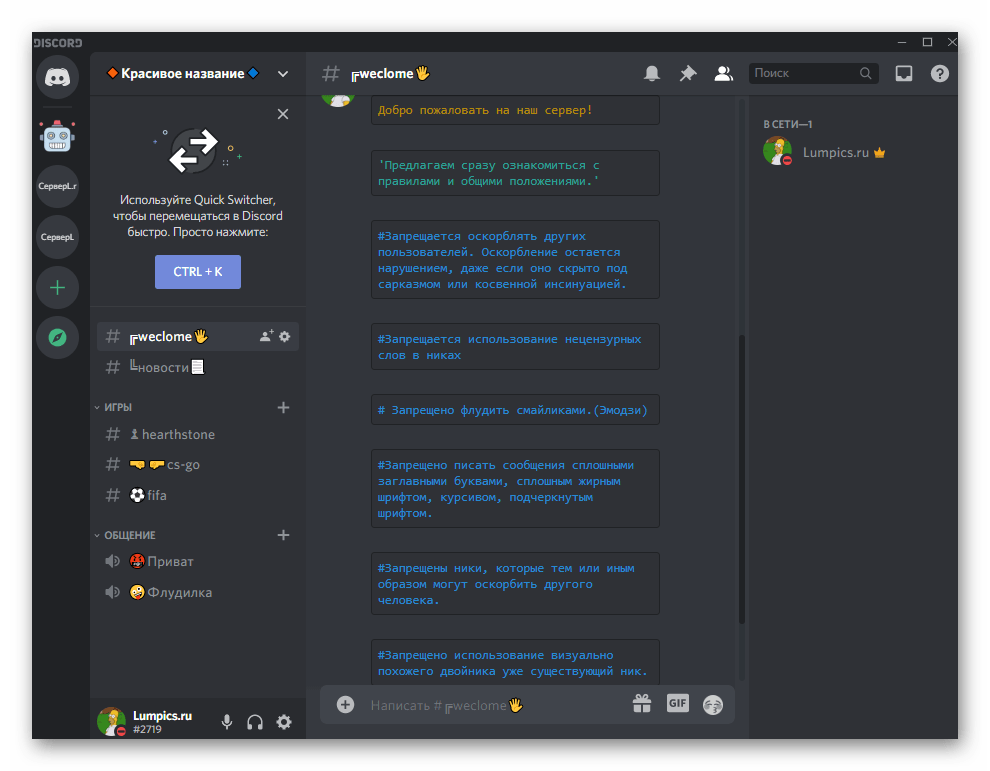Click the Add a Server plus icon
The width and height of the screenshot is (990, 771).
[x=57, y=288]
